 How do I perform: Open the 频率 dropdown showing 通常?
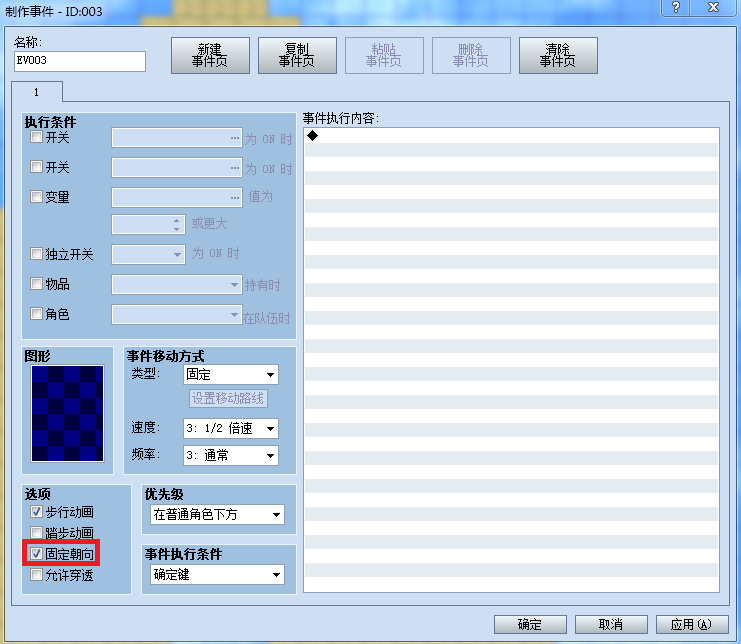231,455
